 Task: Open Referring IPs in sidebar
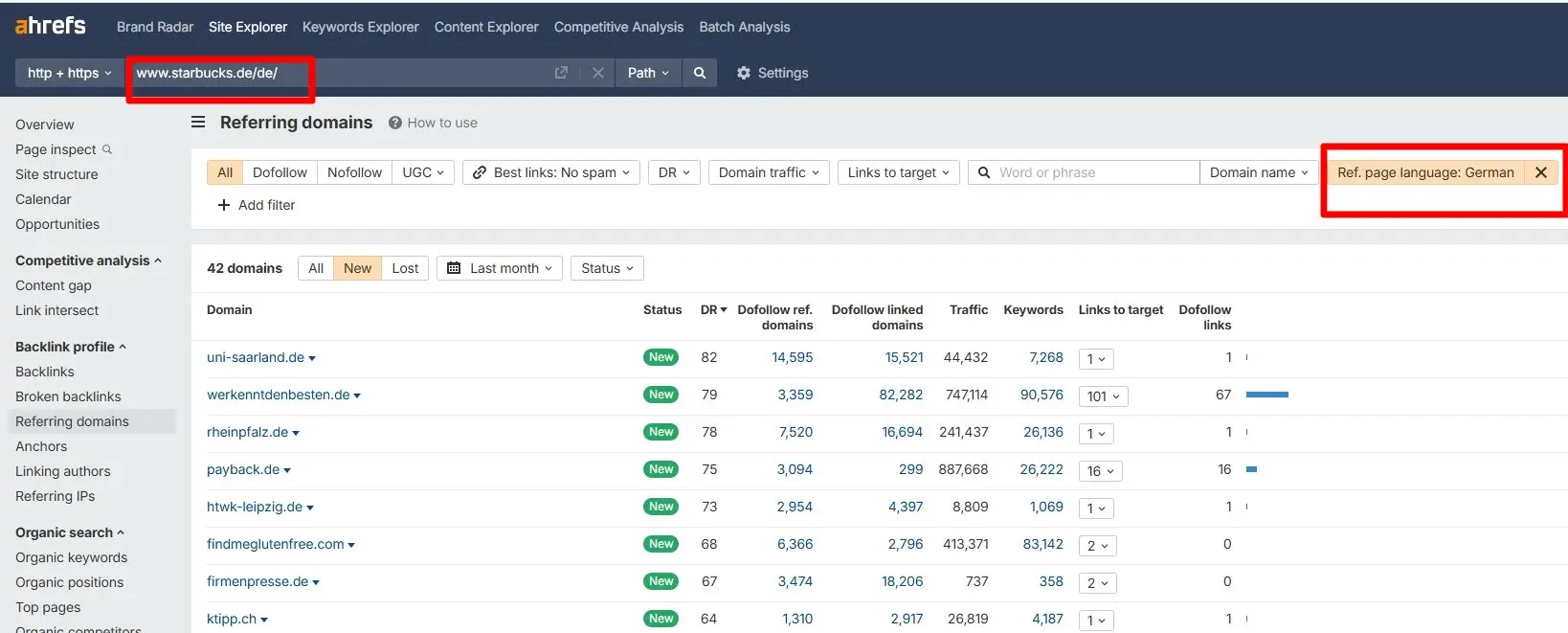[x=55, y=496]
